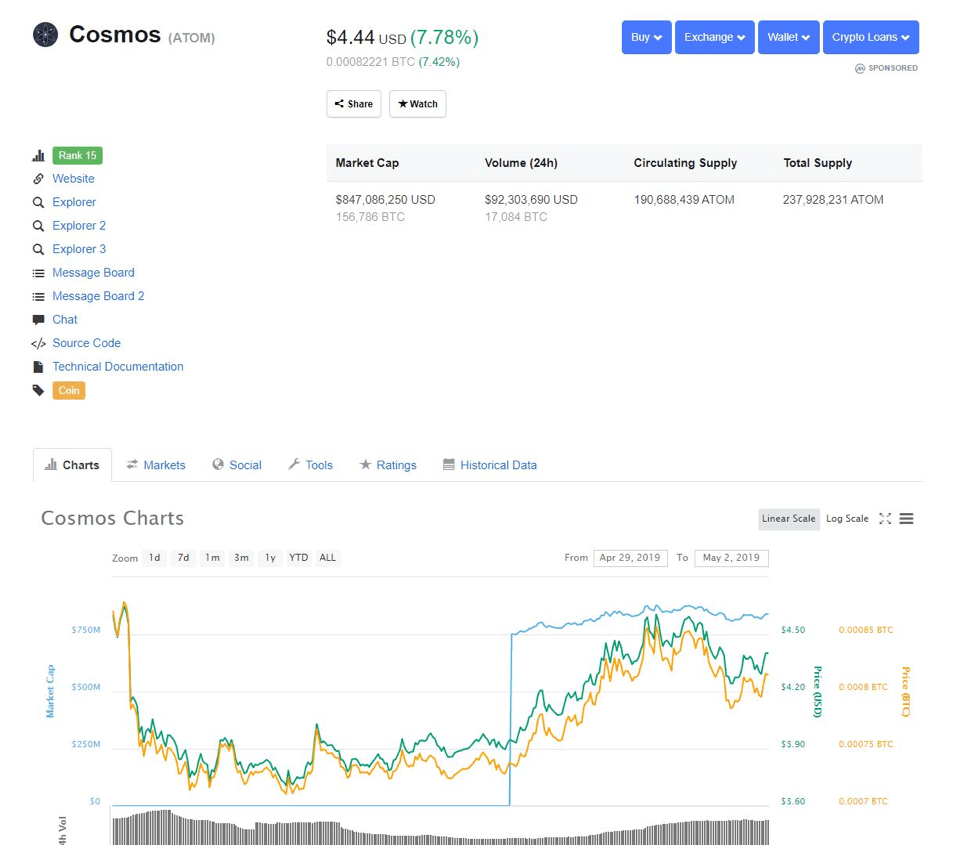Click the Rank 15 badge

tap(78, 155)
